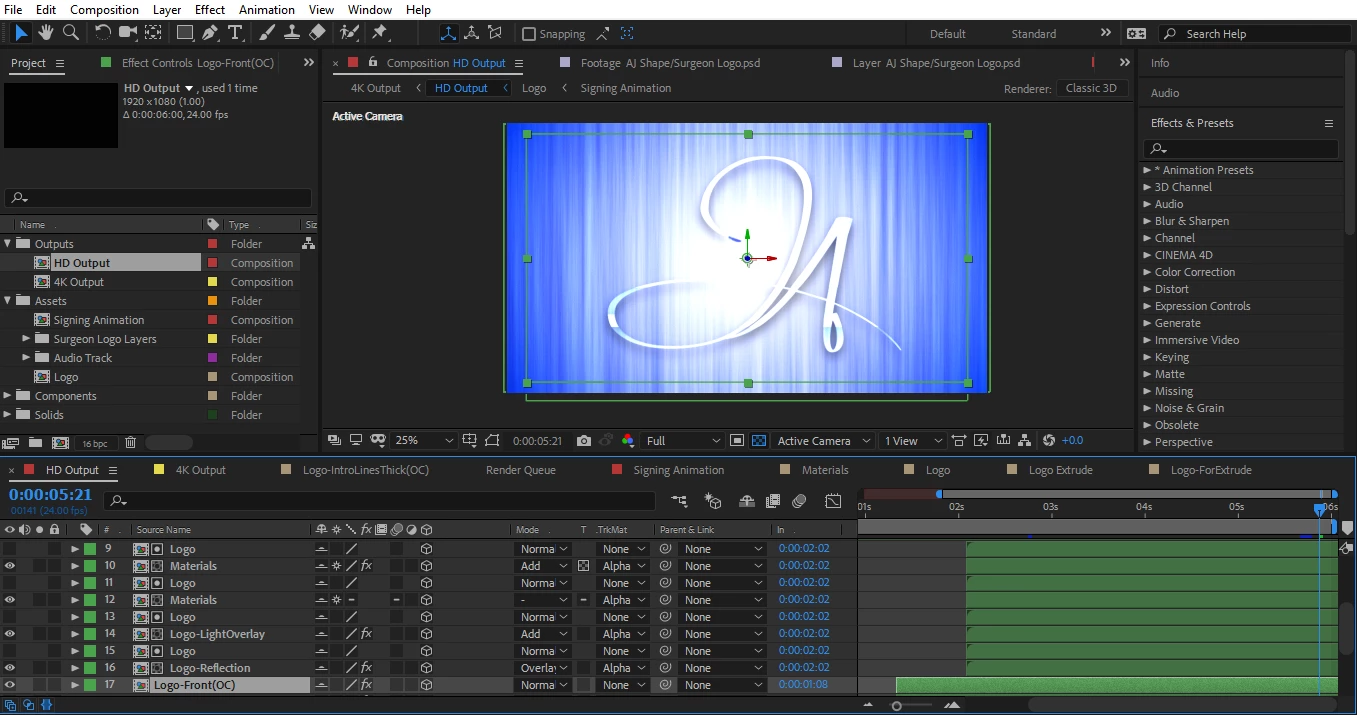This screenshot has width=1357, height=715.
Task: Expand the Audio Track folder
Action: (27, 358)
